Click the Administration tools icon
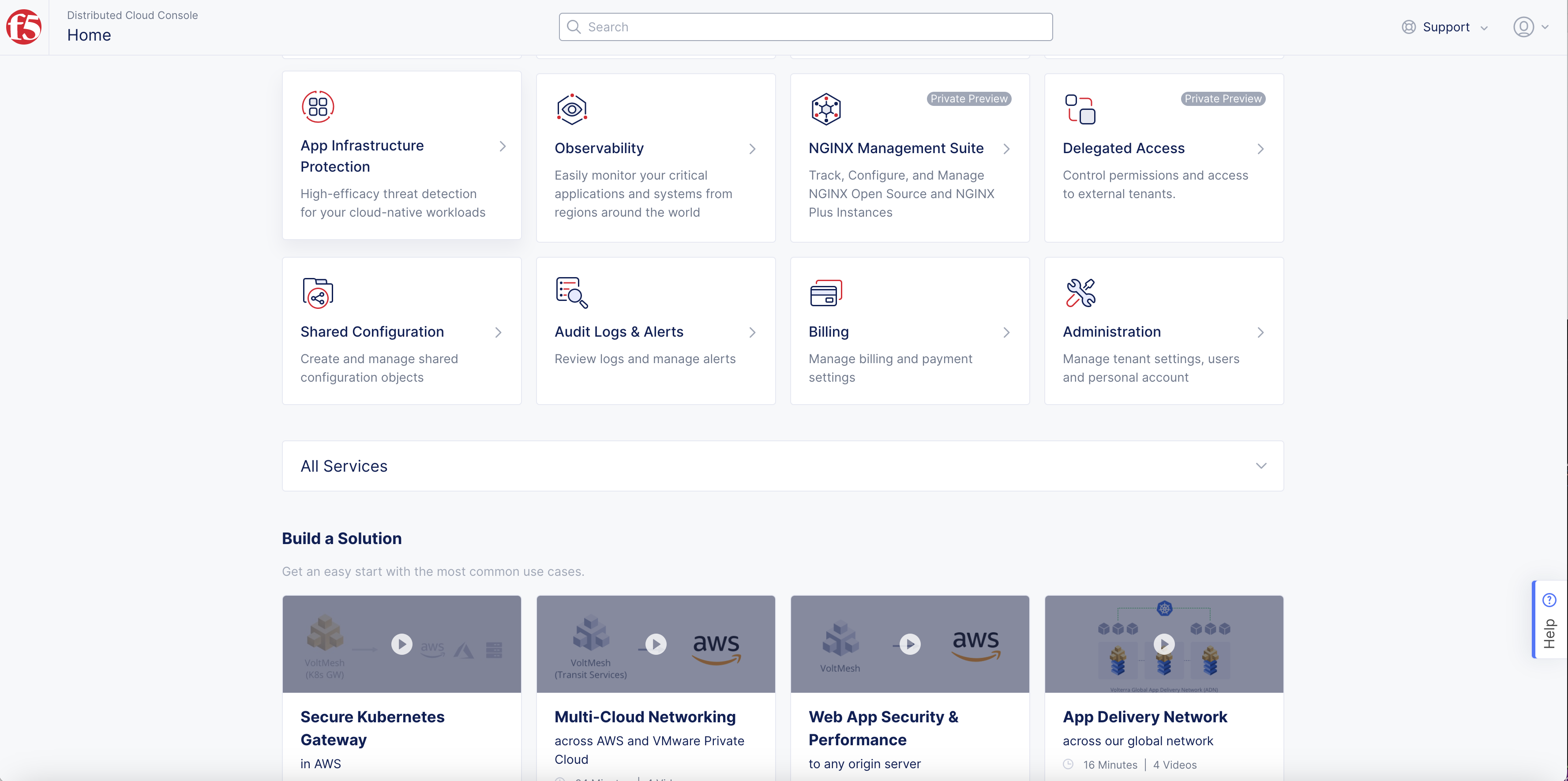1568x781 pixels. (x=1080, y=293)
